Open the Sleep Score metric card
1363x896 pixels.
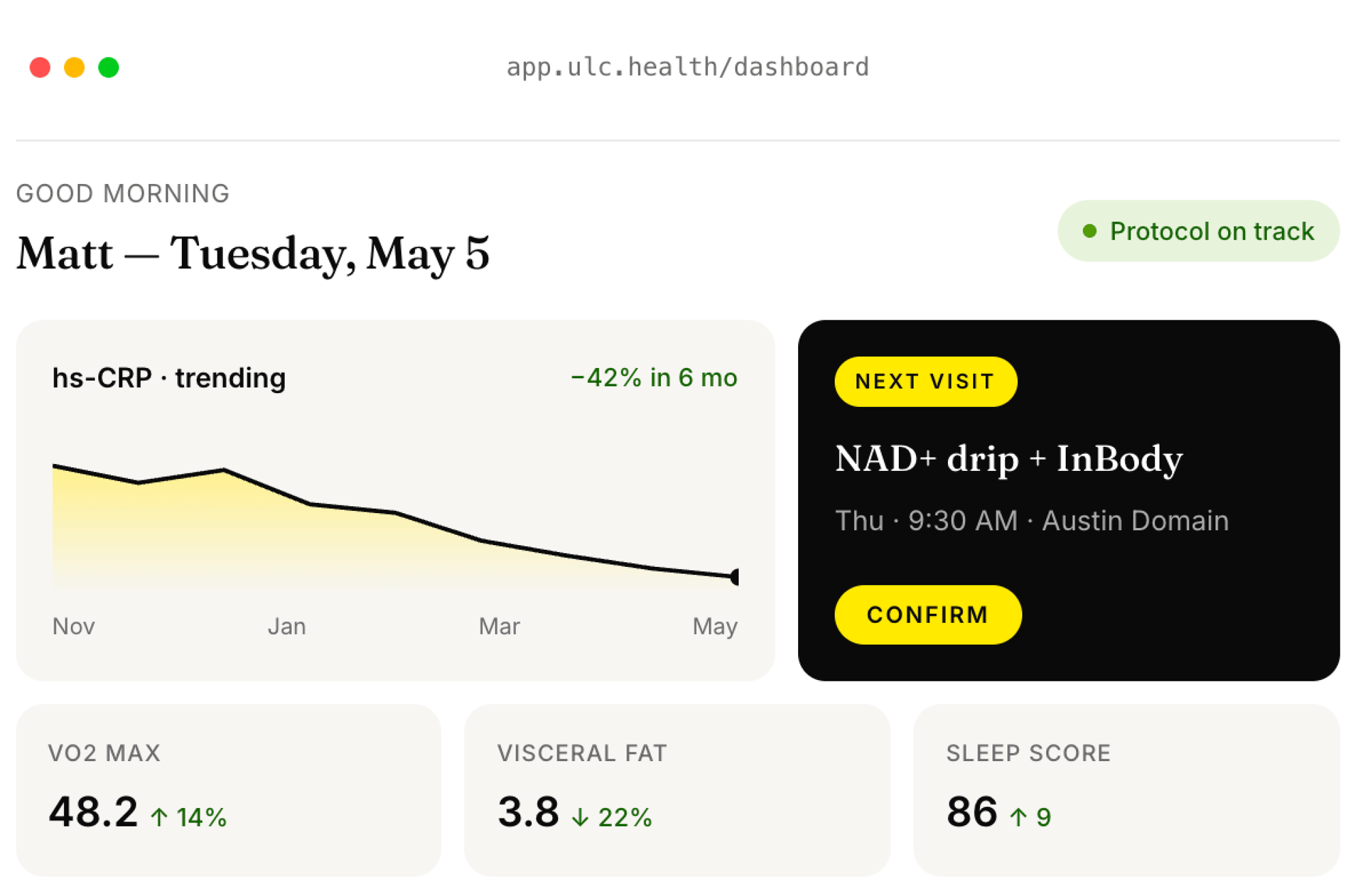pyautogui.click(x=1127, y=790)
